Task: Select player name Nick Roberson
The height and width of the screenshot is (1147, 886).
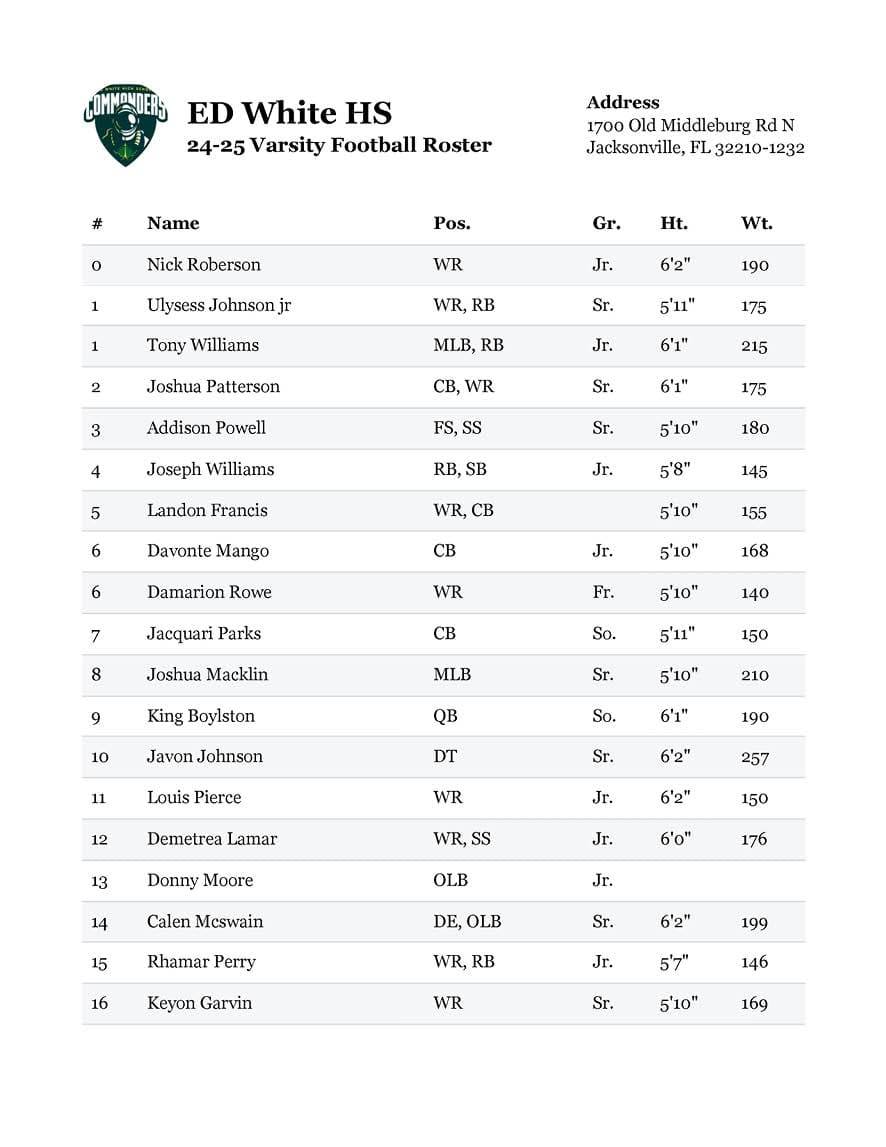Action: pyautogui.click(x=204, y=265)
